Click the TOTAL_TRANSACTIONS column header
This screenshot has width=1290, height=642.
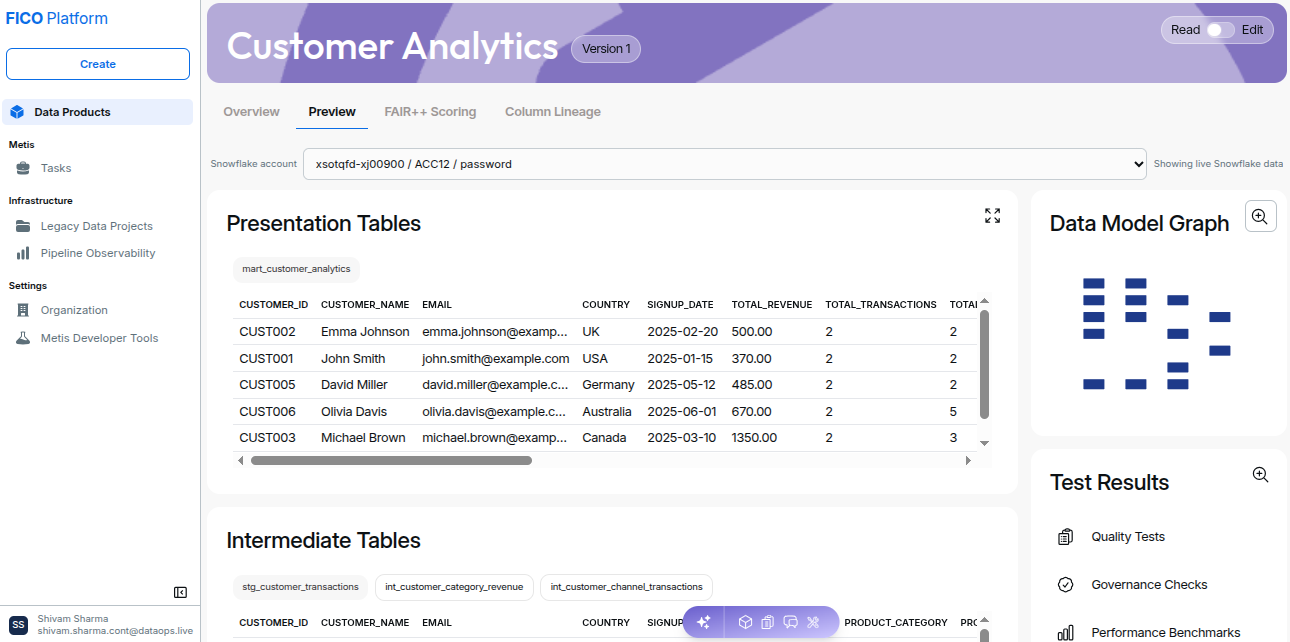point(881,304)
